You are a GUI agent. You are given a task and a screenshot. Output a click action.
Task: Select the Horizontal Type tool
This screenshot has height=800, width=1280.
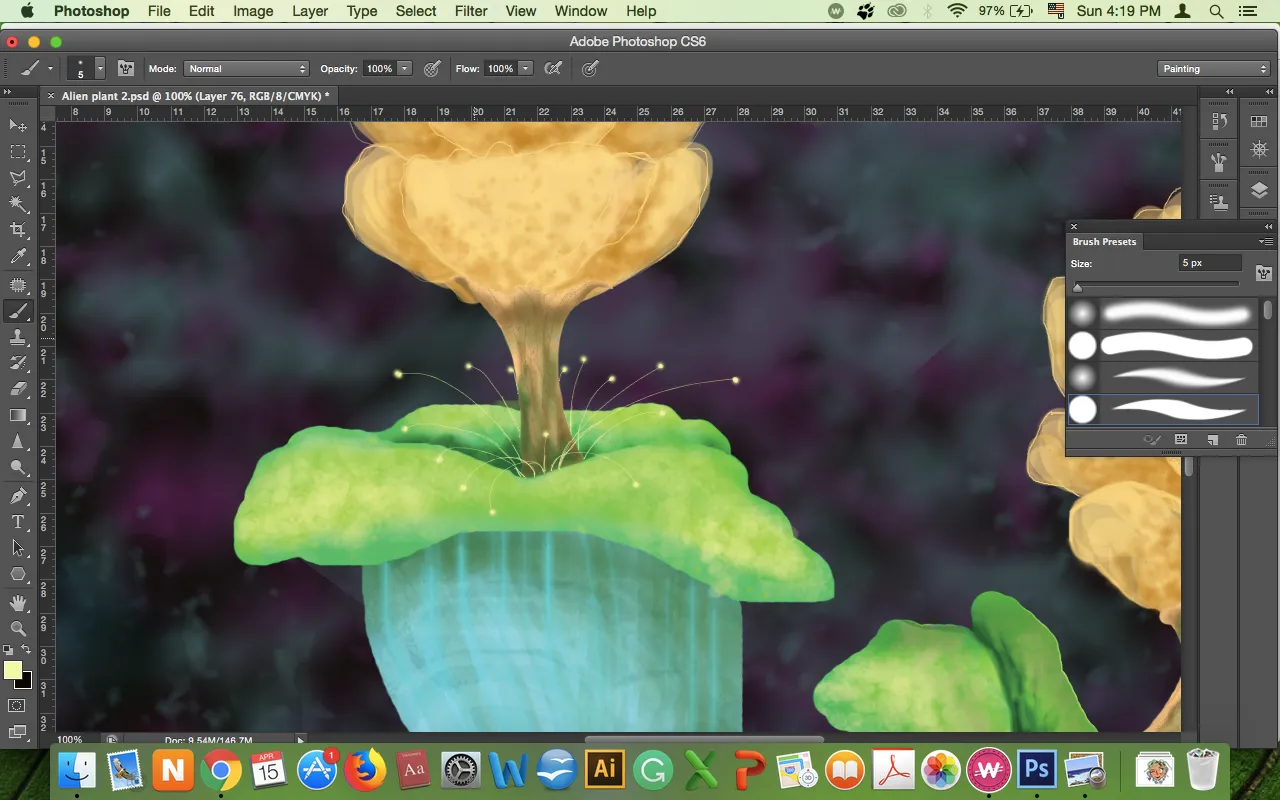tap(18, 521)
